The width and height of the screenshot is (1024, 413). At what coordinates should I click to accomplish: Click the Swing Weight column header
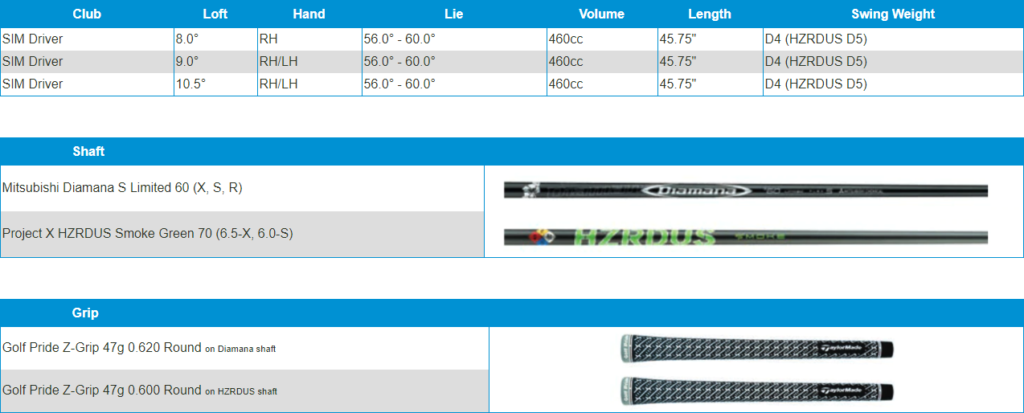coord(893,14)
